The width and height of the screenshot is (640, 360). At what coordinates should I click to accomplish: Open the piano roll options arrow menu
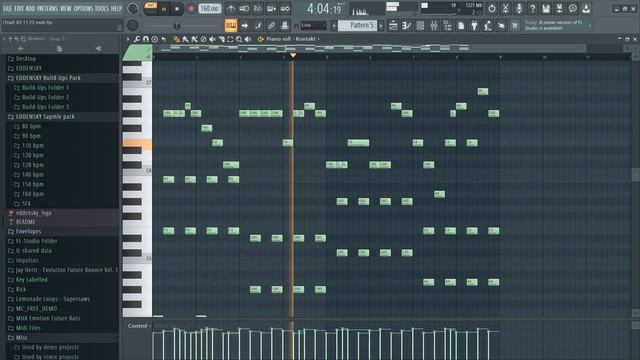128,39
